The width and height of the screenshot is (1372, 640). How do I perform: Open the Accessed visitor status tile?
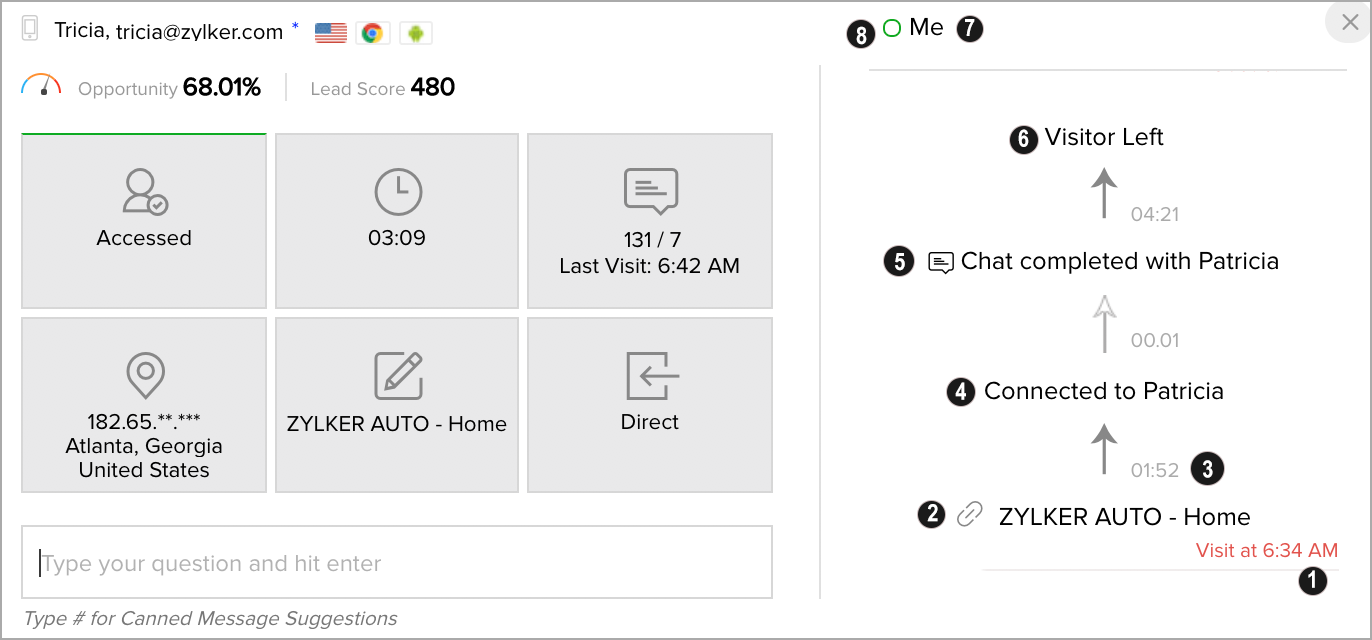tap(144, 221)
